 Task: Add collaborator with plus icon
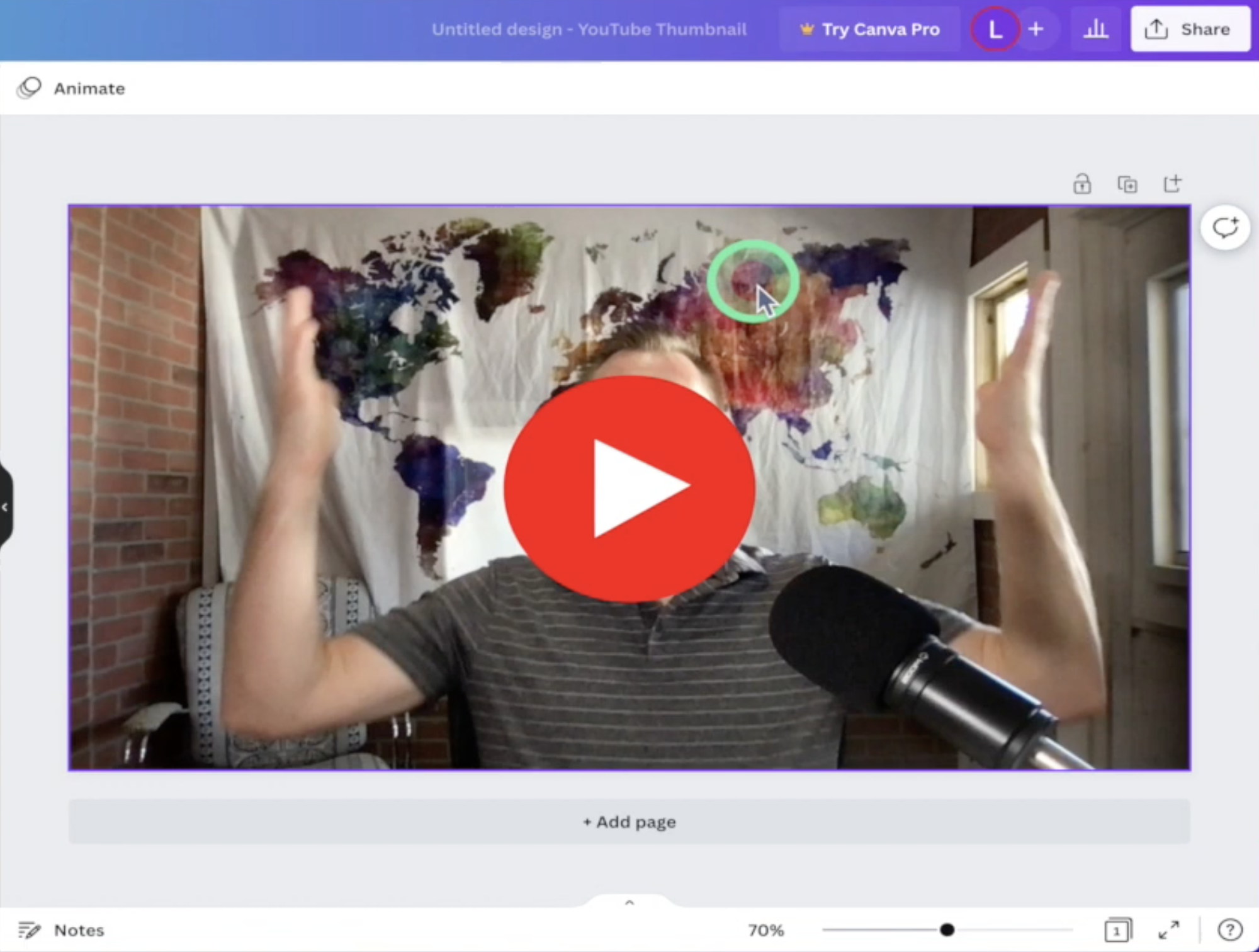(1036, 29)
